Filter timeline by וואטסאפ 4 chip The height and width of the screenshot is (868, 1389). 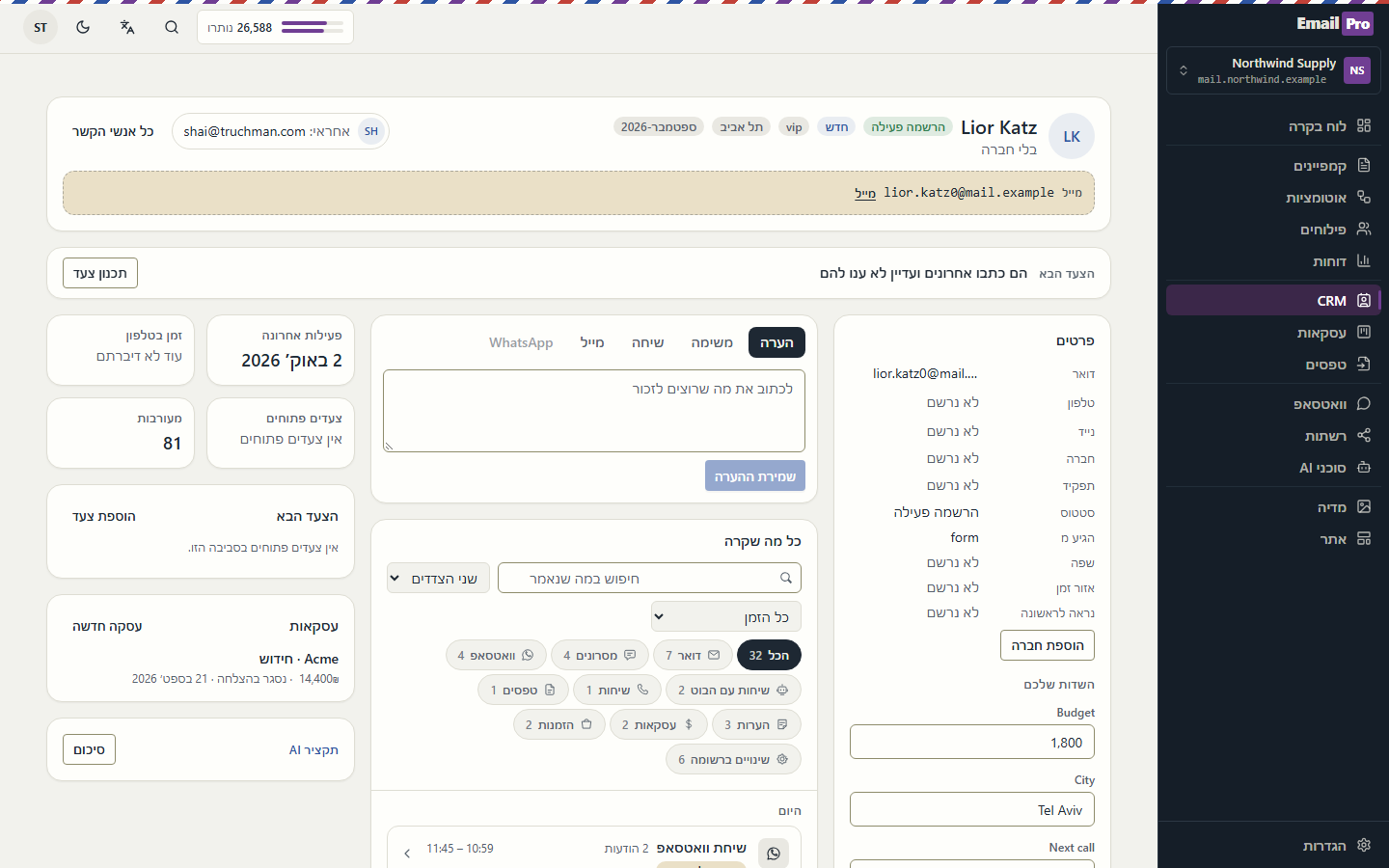[x=496, y=655]
